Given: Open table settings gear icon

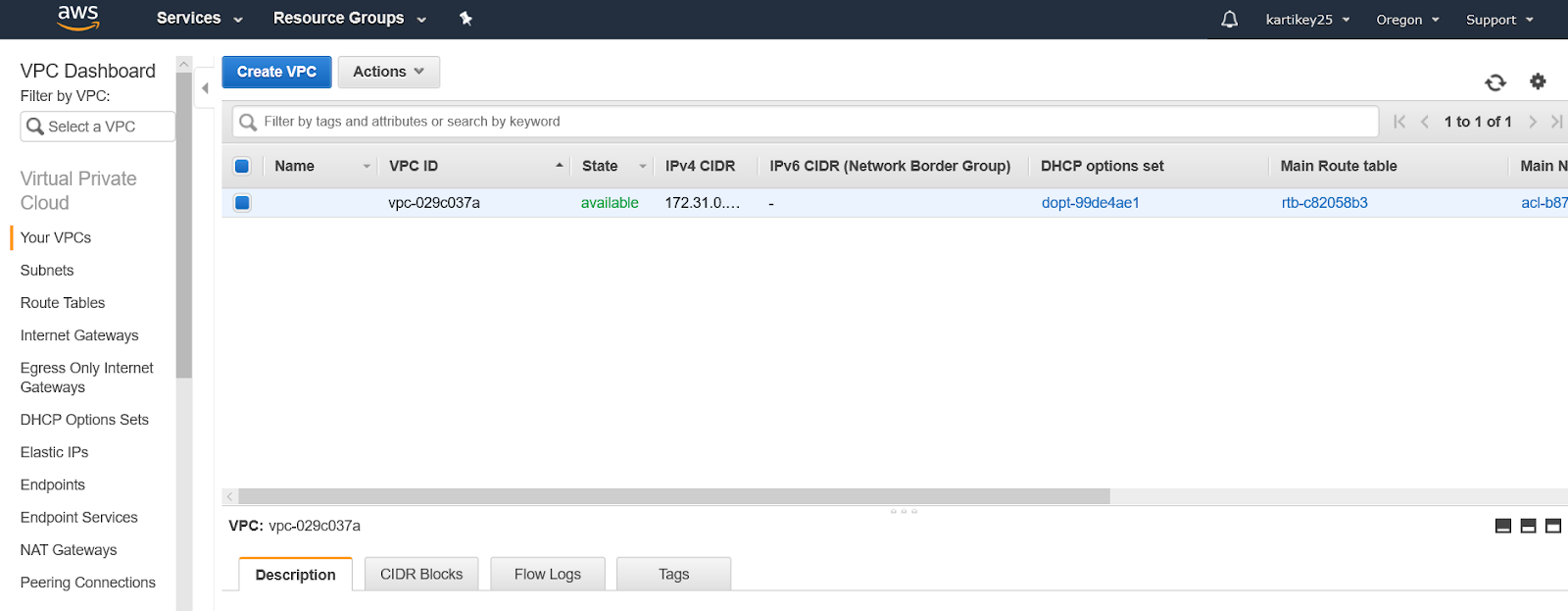Looking at the screenshot, I should [x=1538, y=81].
